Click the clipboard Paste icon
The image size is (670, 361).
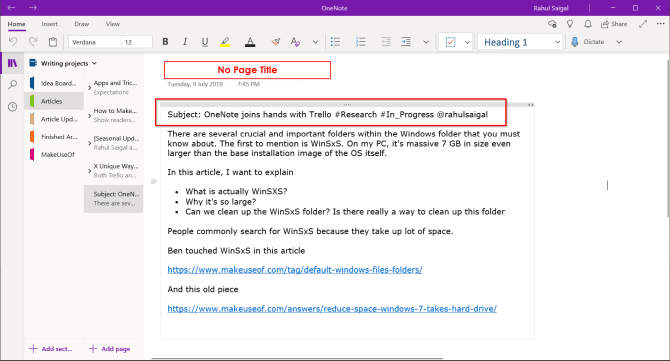pyautogui.click(x=53, y=42)
